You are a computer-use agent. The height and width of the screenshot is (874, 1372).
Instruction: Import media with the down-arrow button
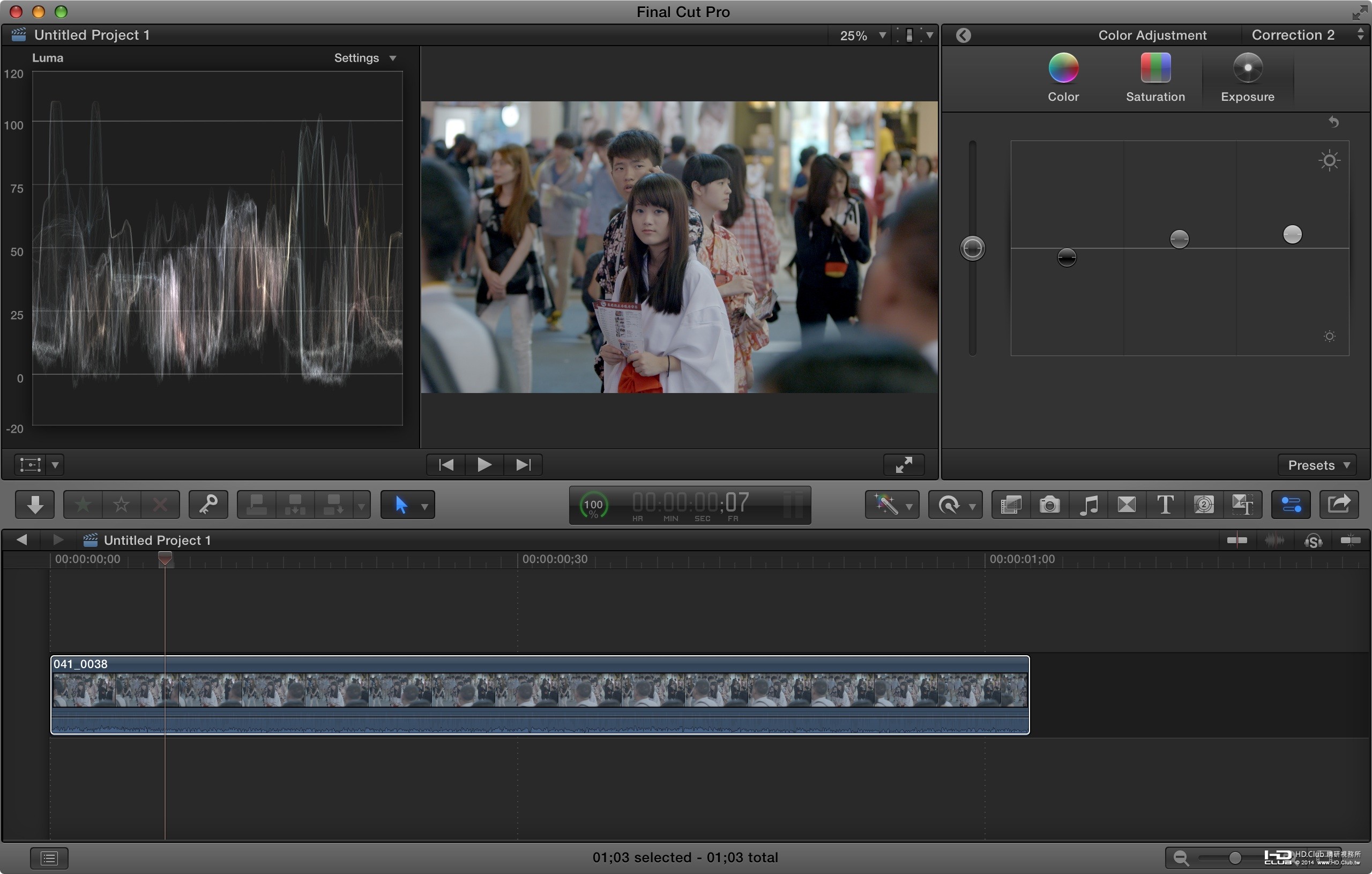pyautogui.click(x=35, y=505)
